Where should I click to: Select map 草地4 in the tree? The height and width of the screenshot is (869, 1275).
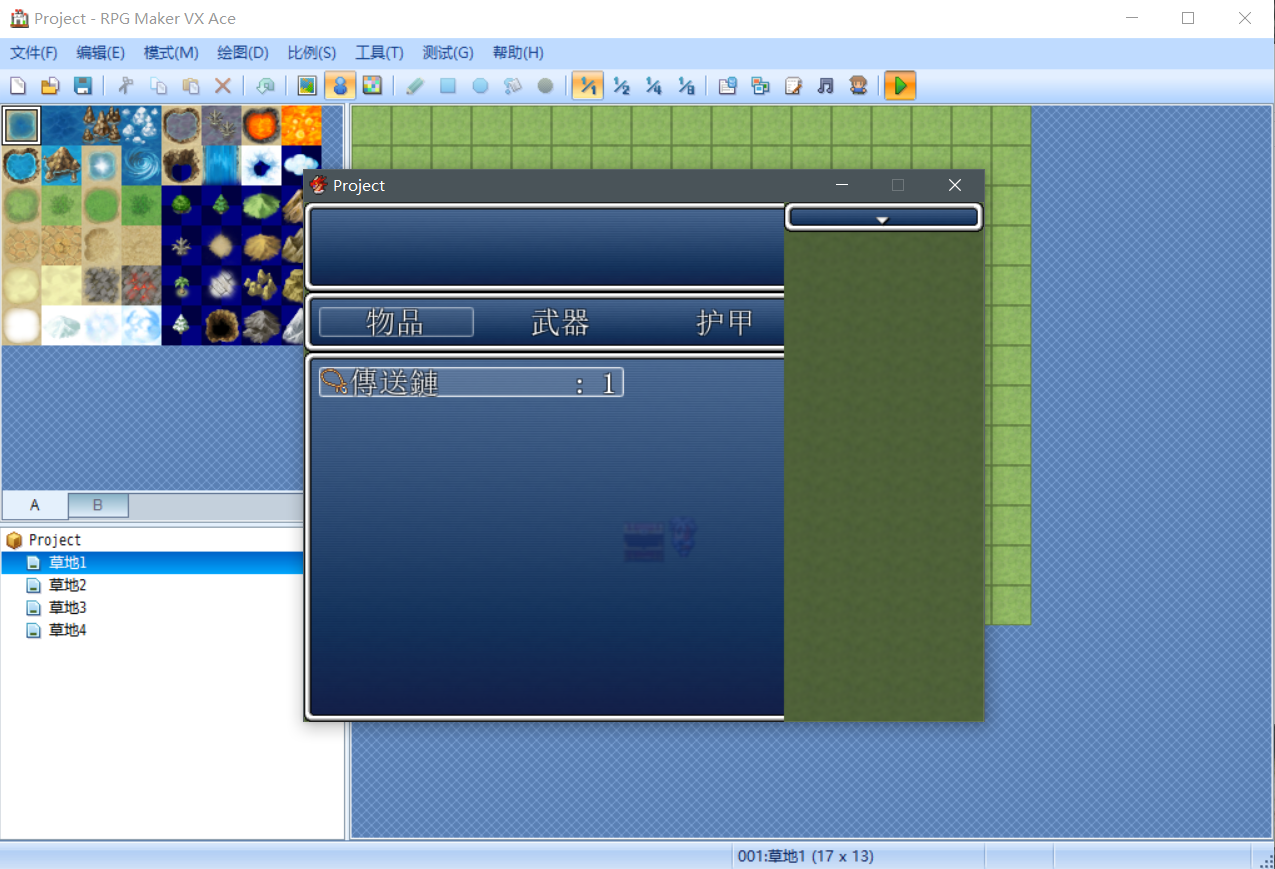(x=68, y=630)
